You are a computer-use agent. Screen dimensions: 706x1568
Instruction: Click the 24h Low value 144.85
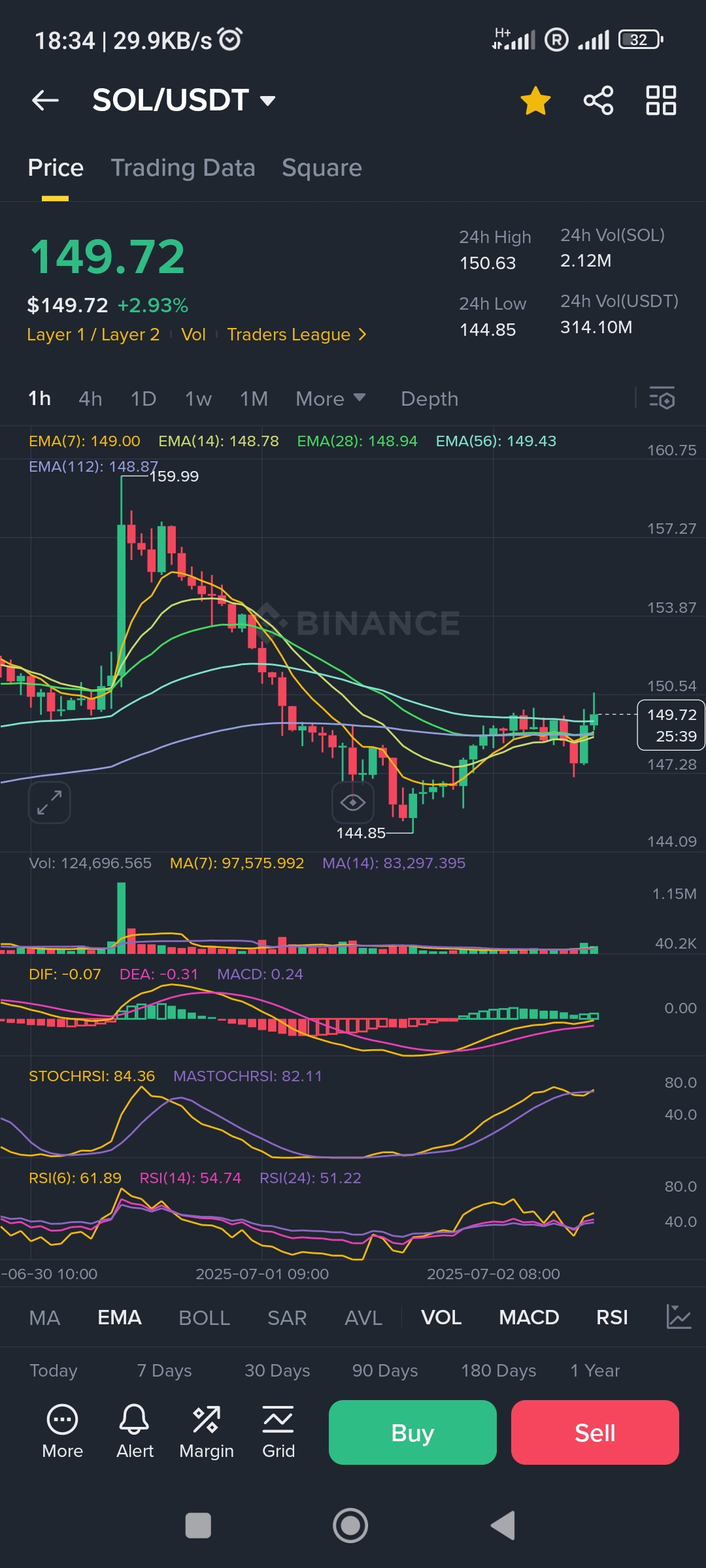click(488, 330)
